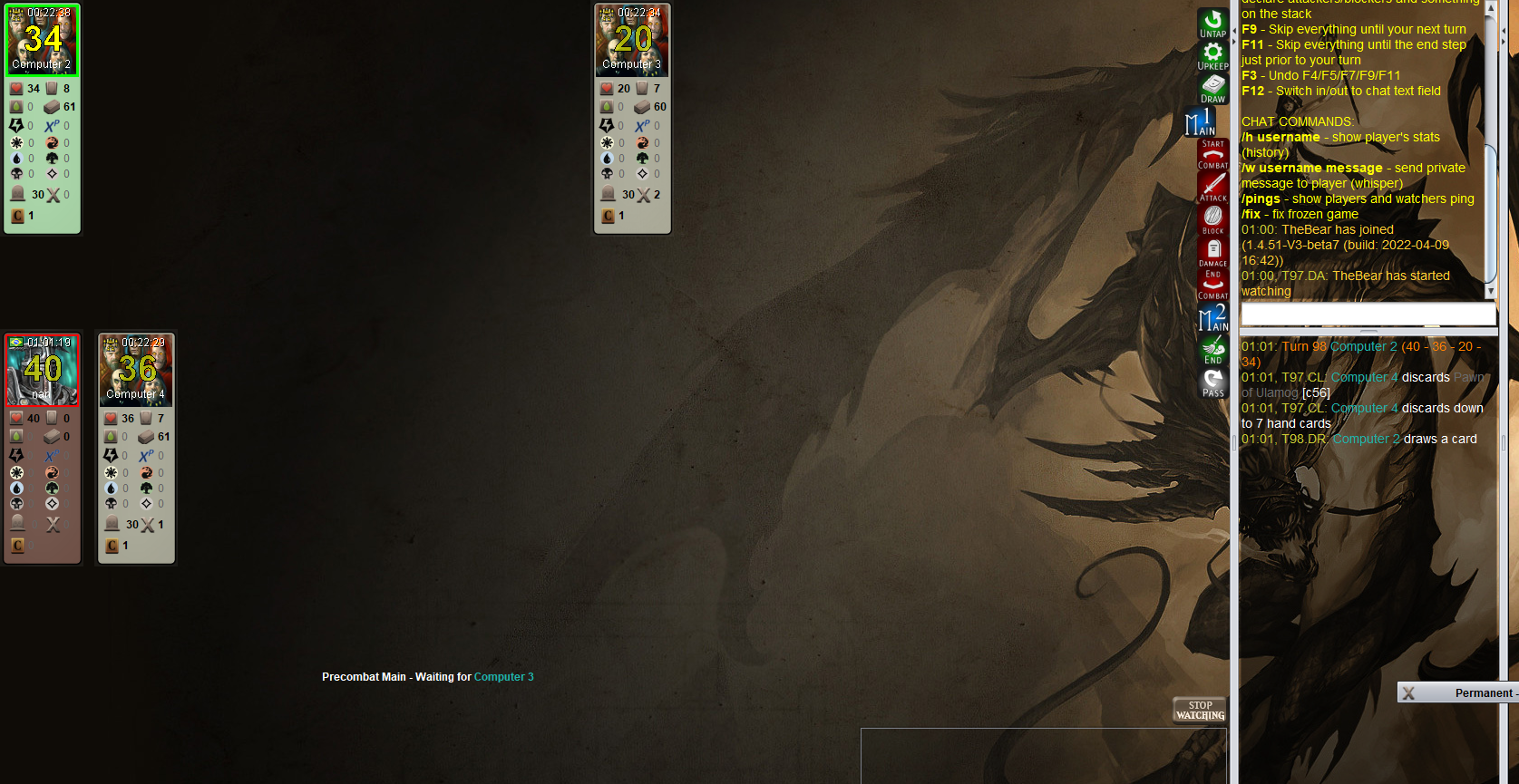Screen dimensions: 1519x784
Task: Click the Start Combat phase icon
Action: point(1212,154)
